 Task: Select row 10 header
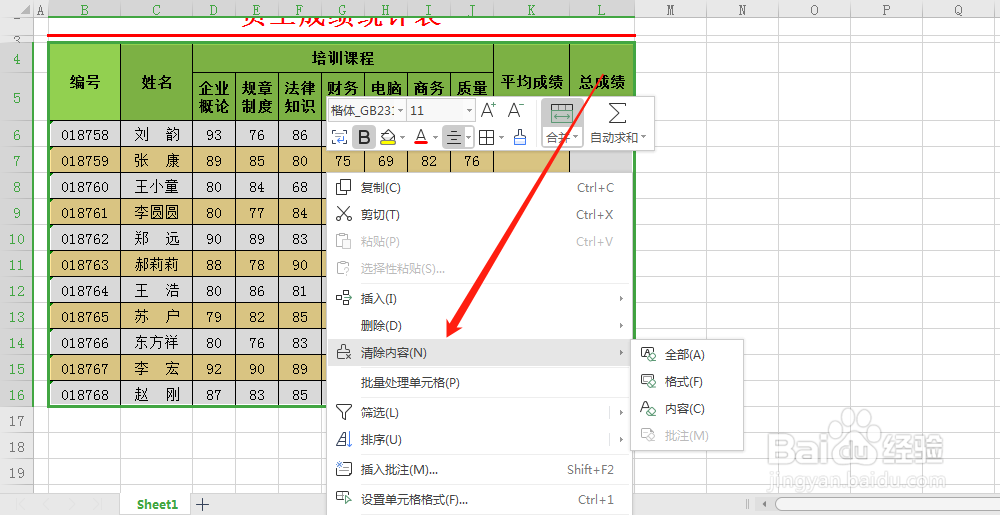16,238
